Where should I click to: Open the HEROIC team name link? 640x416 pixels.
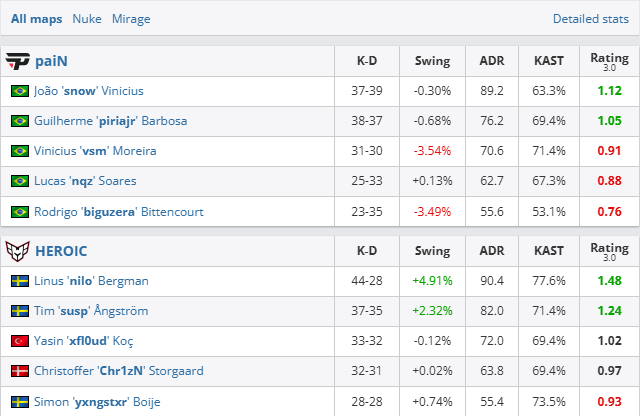point(61,251)
